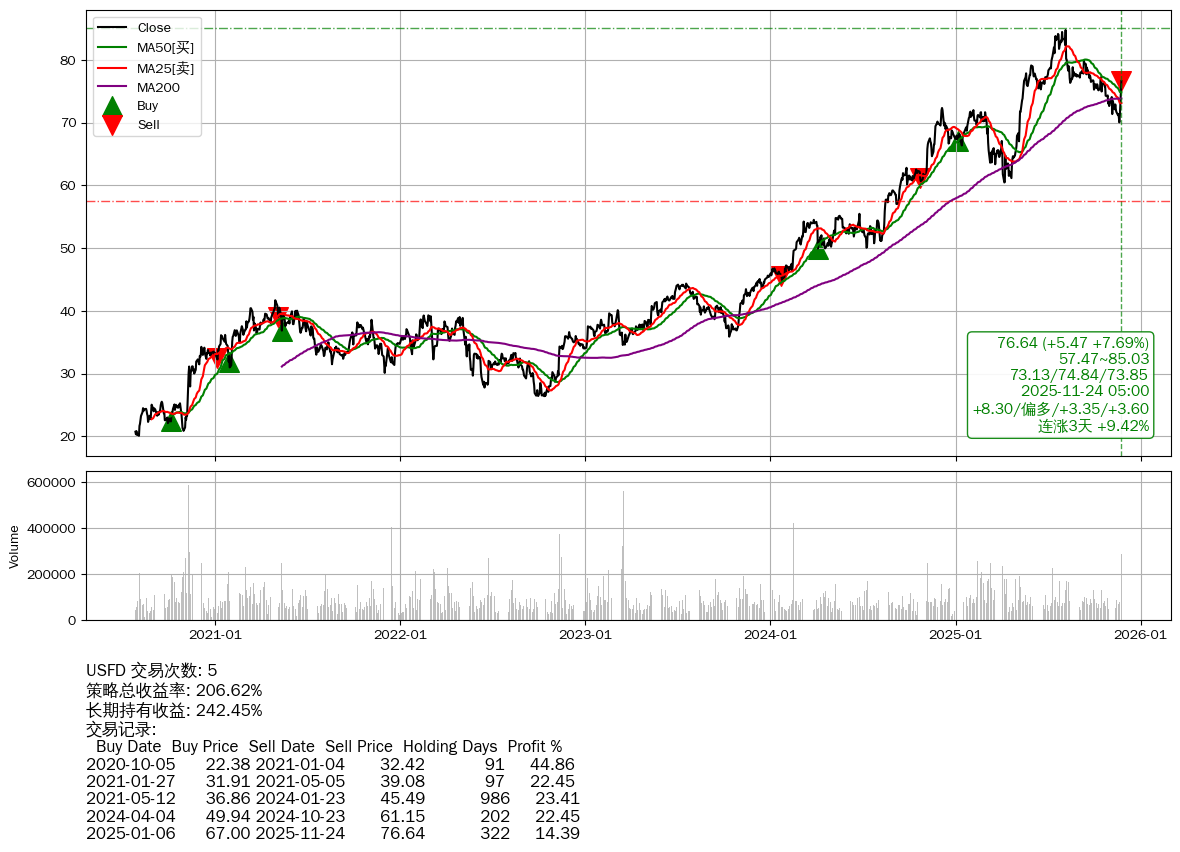
Task: Click the red Sell triangle icon in legend
Action: 113,125
